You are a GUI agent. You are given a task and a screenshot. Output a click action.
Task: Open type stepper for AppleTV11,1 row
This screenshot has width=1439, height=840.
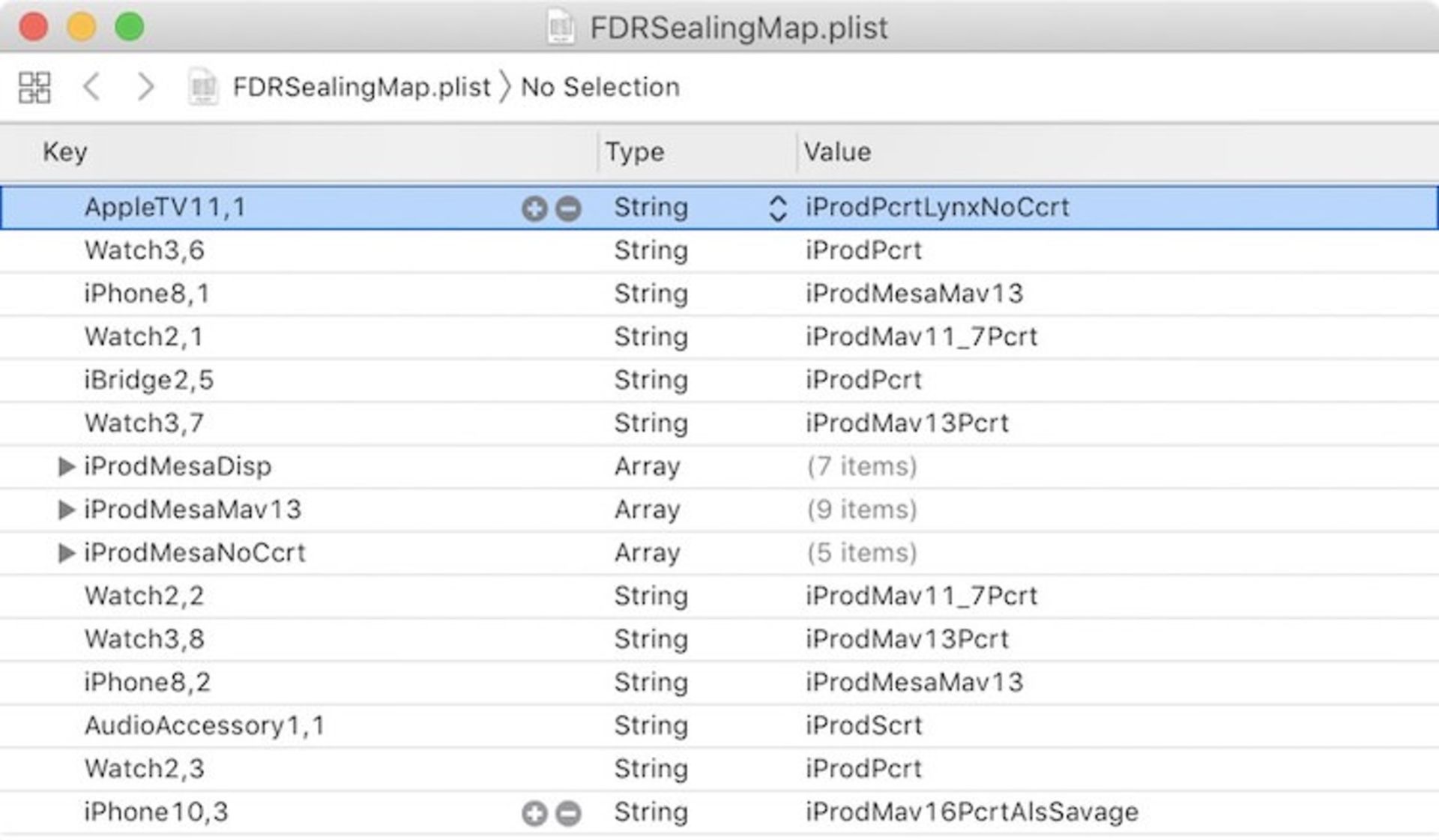pos(777,208)
